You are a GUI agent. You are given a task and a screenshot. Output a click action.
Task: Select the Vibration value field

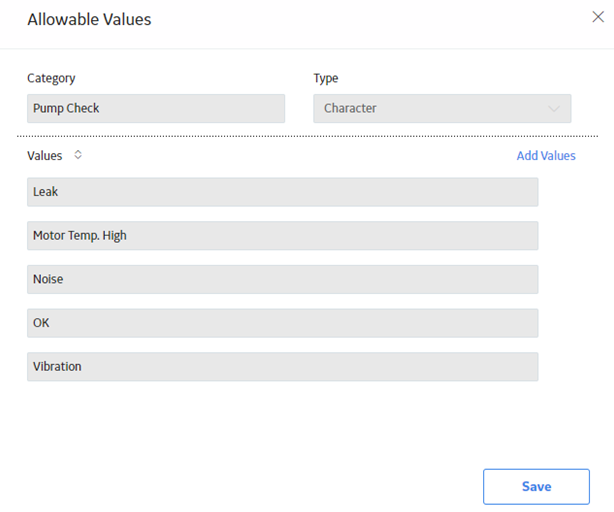[x=283, y=367]
